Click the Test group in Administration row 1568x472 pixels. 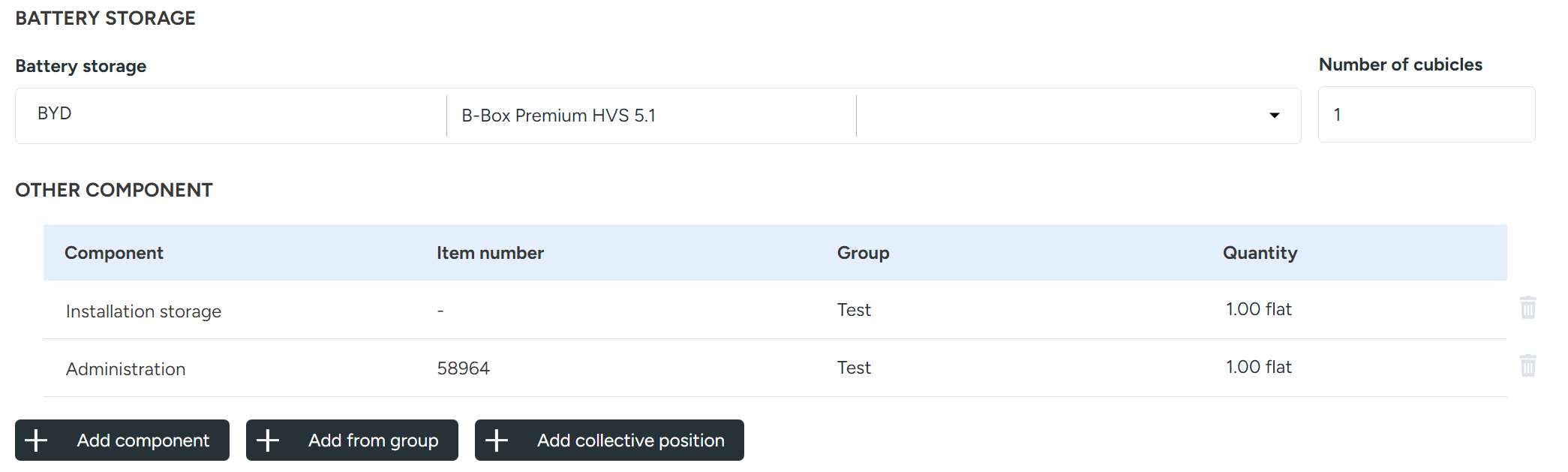pos(854,368)
